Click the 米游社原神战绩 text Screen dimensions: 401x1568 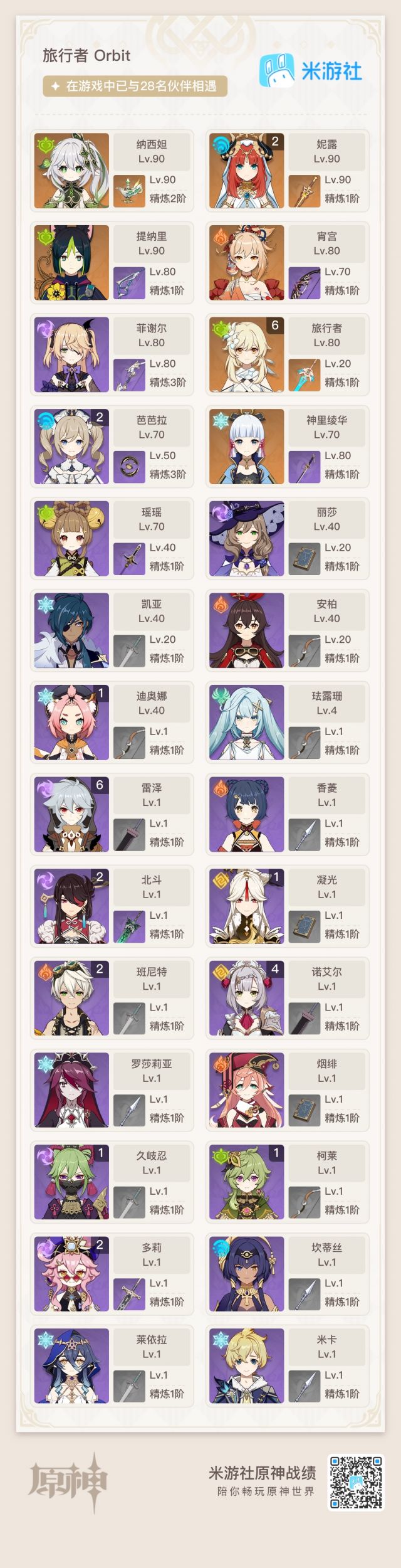pyautogui.click(x=262, y=1473)
